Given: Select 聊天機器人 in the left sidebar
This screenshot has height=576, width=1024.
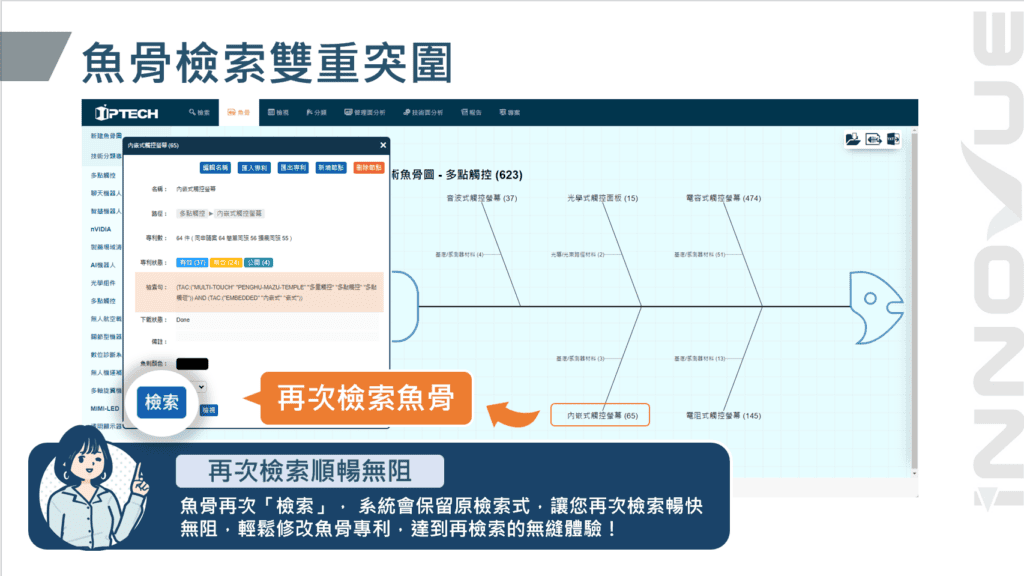Looking at the screenshot, I should (103, 193).
